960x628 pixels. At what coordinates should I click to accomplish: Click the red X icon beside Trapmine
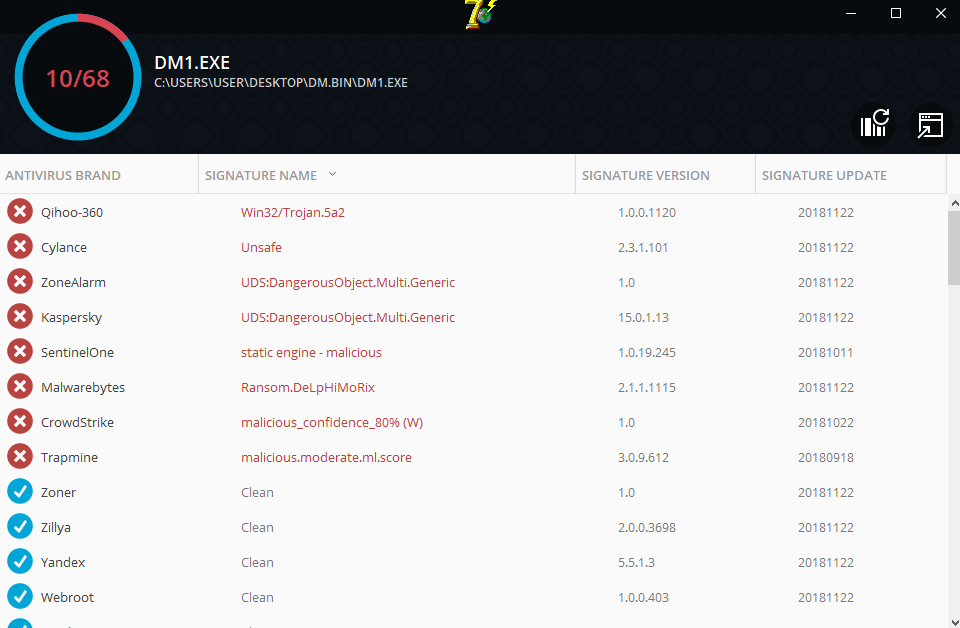pyautogui.click(x=20, y=456)
